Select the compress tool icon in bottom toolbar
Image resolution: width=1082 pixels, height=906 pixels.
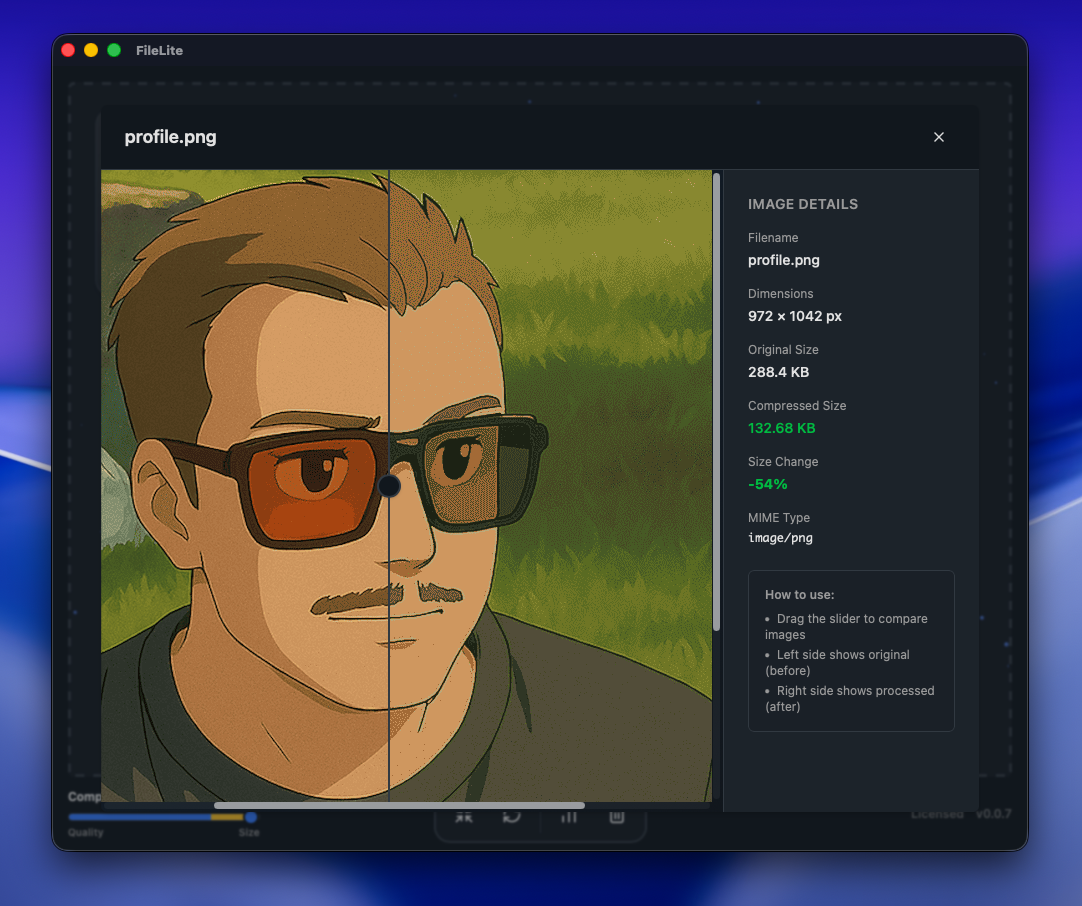pos(464,817)
